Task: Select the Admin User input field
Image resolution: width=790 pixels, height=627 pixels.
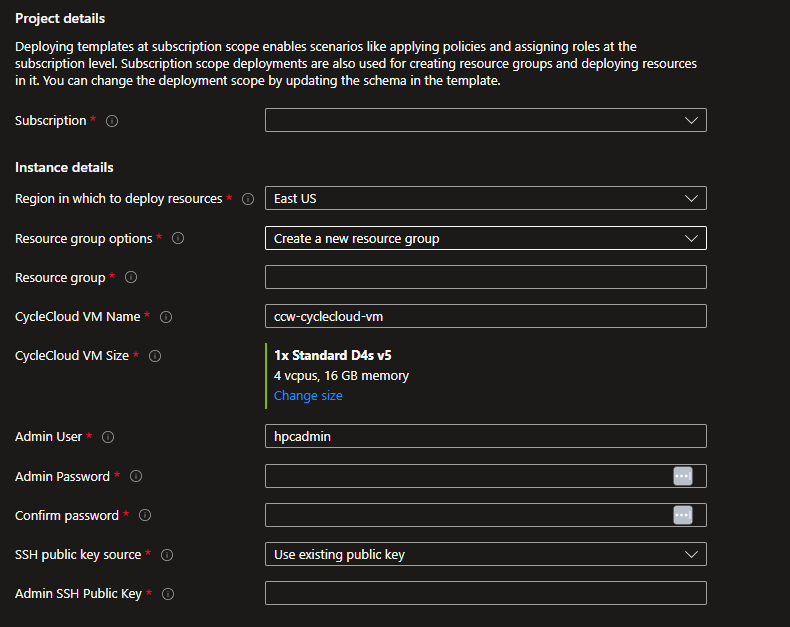Action: (x=485, y=437)
